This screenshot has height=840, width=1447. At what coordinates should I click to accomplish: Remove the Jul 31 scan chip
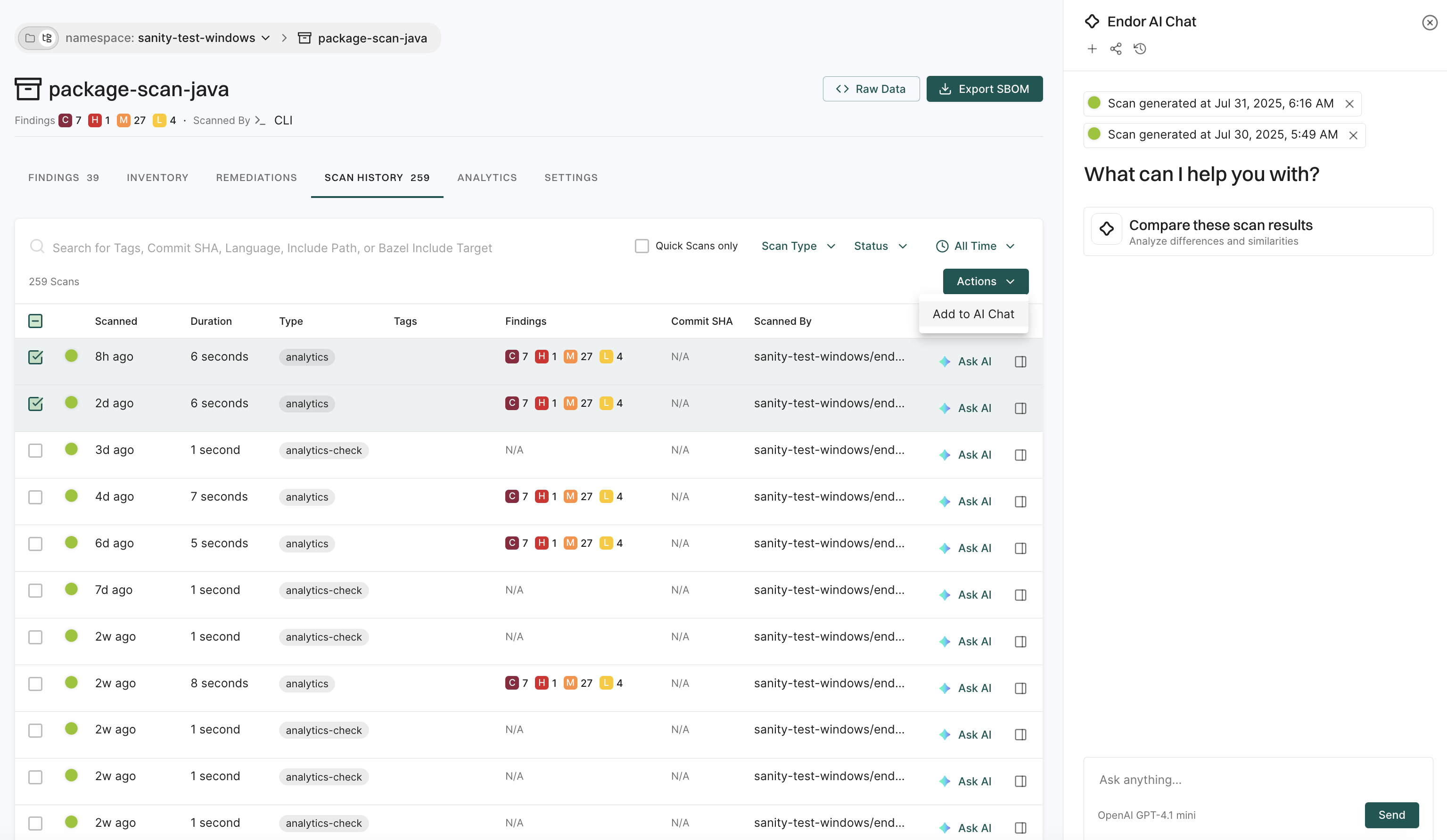coord(1349,104)
